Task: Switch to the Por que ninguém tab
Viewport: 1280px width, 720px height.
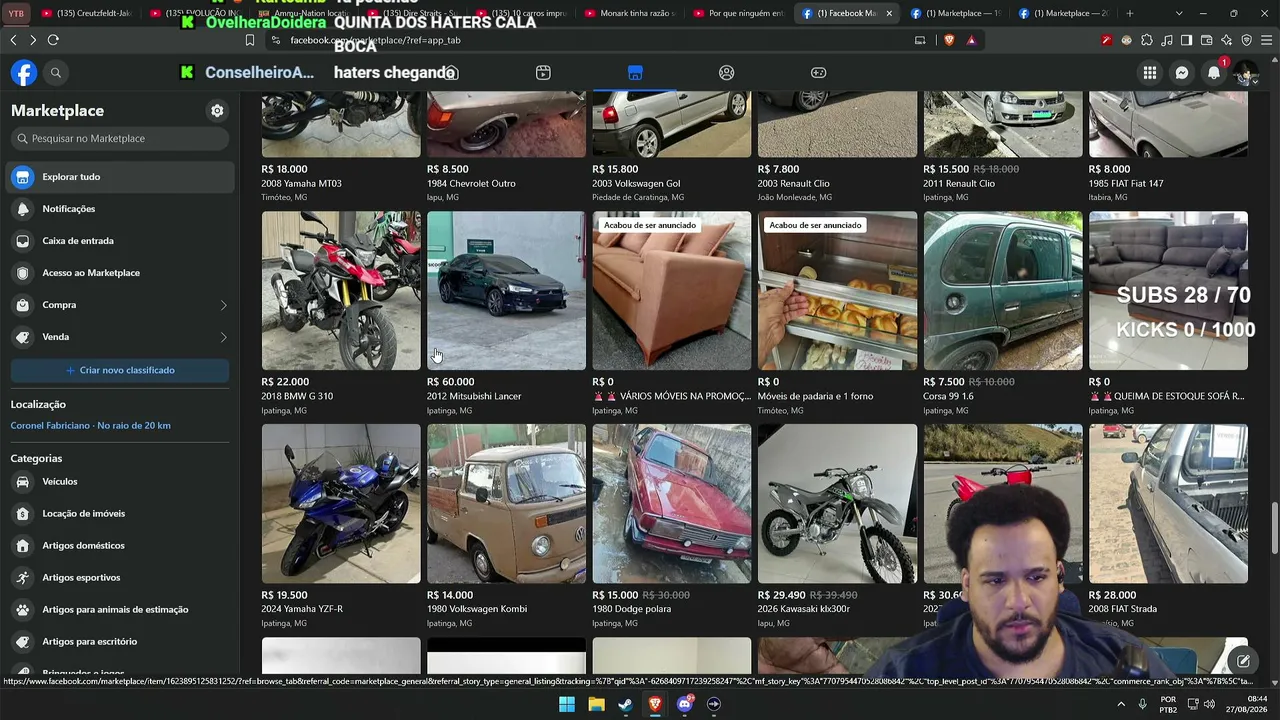Action: point(740,13)
